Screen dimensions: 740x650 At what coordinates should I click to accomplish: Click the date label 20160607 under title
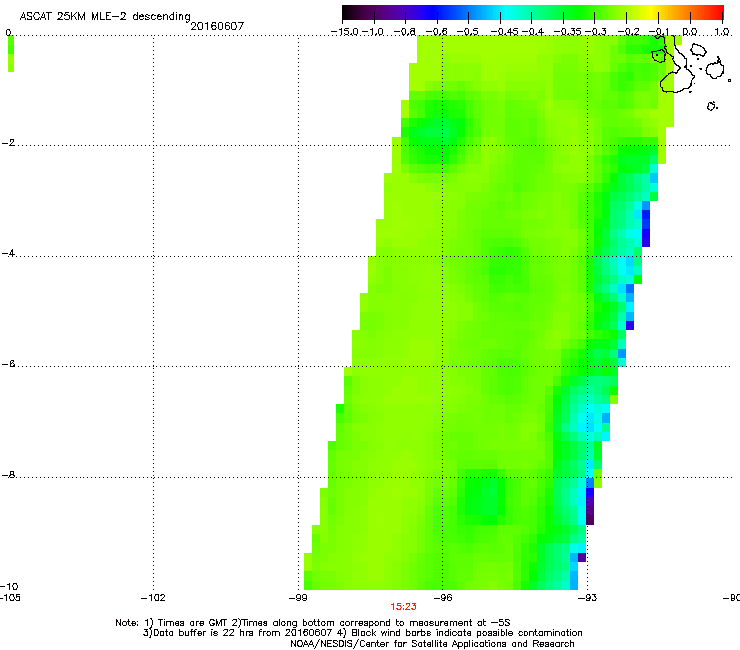tap(217, 26)
